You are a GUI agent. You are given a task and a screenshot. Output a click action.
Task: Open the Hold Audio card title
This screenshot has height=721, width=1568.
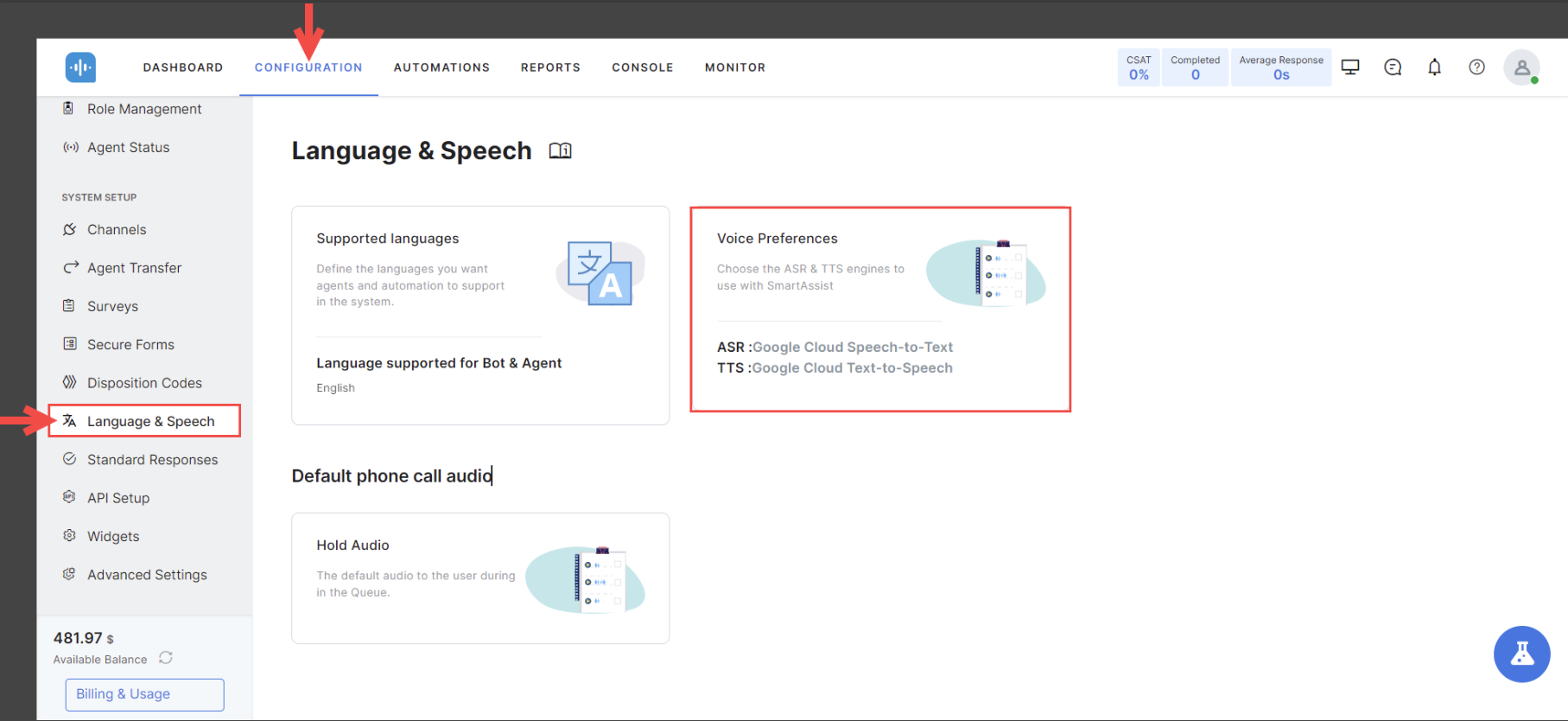pos(352,546)
